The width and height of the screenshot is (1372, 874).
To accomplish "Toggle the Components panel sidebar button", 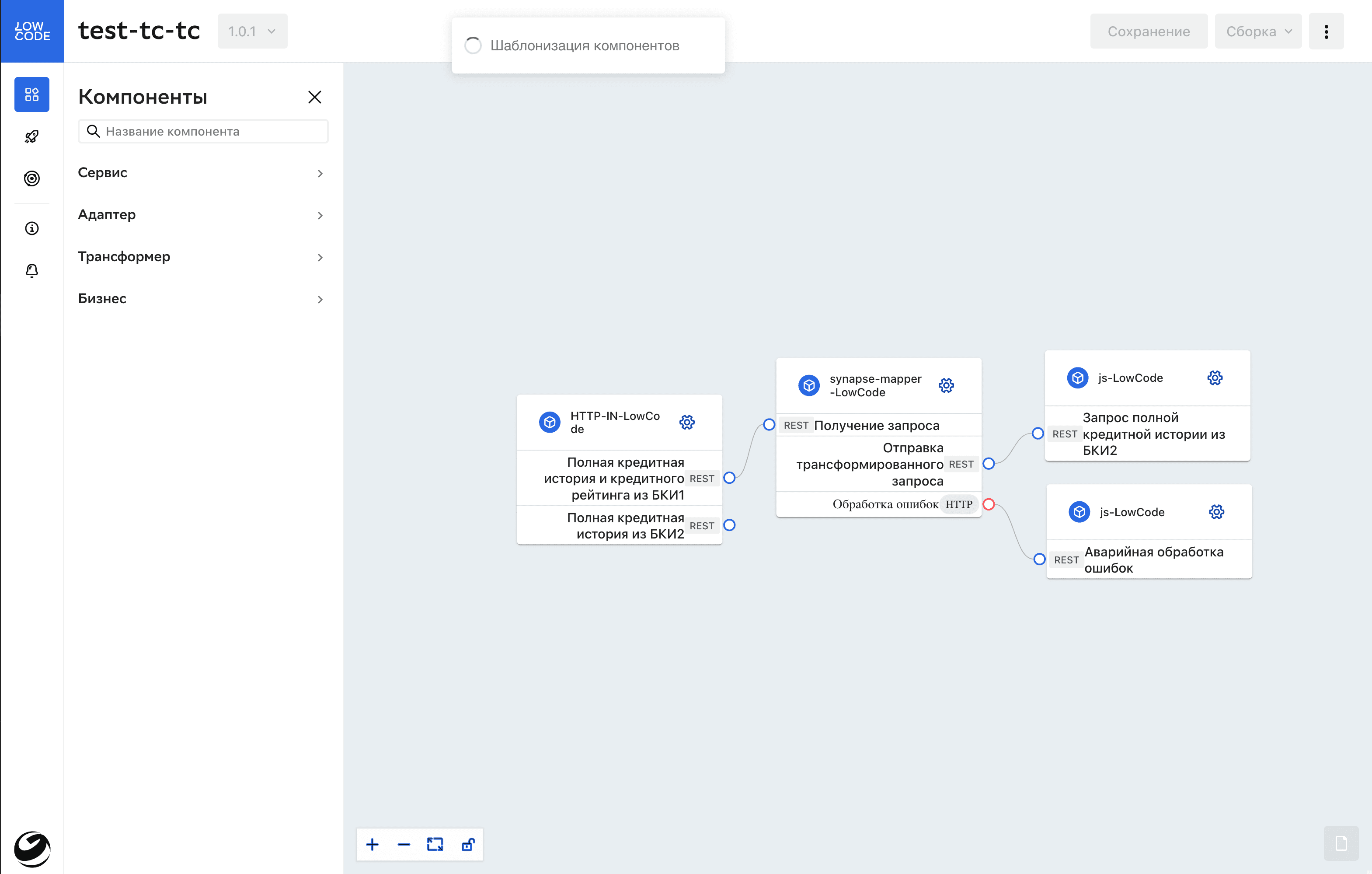I will pyautogui.click(x=32, y=94).
